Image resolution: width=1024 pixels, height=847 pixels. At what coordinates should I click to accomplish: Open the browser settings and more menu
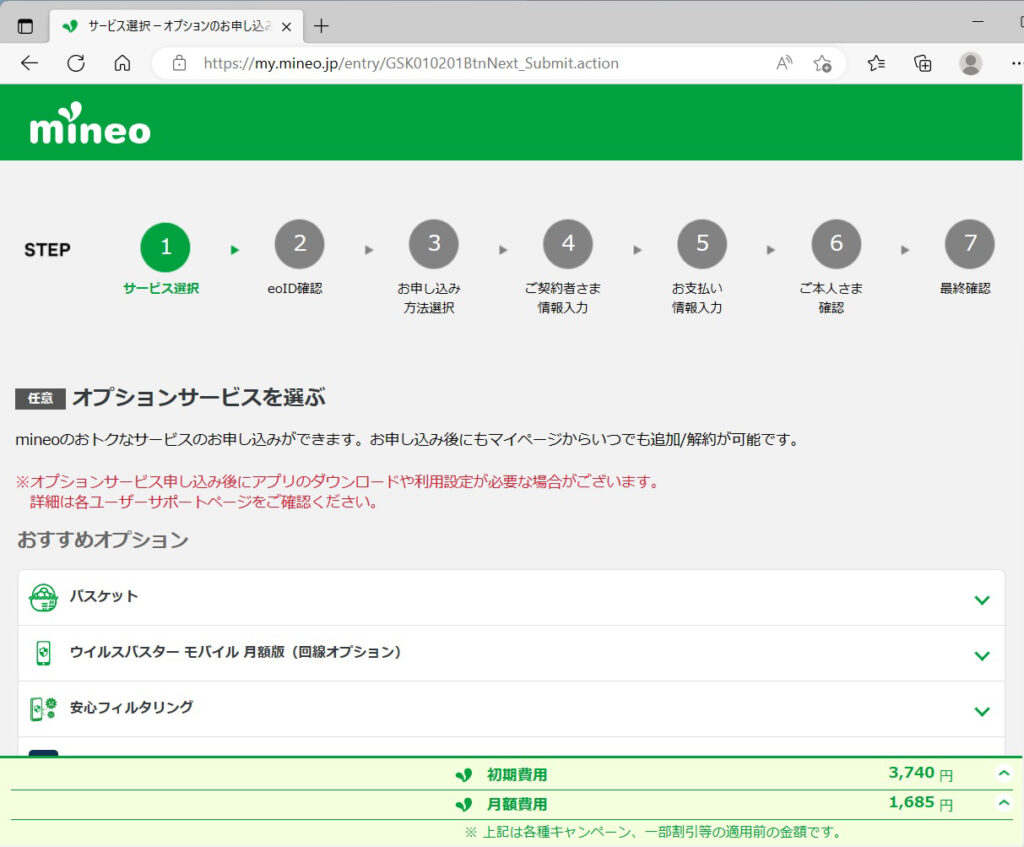pos(1016,63)
